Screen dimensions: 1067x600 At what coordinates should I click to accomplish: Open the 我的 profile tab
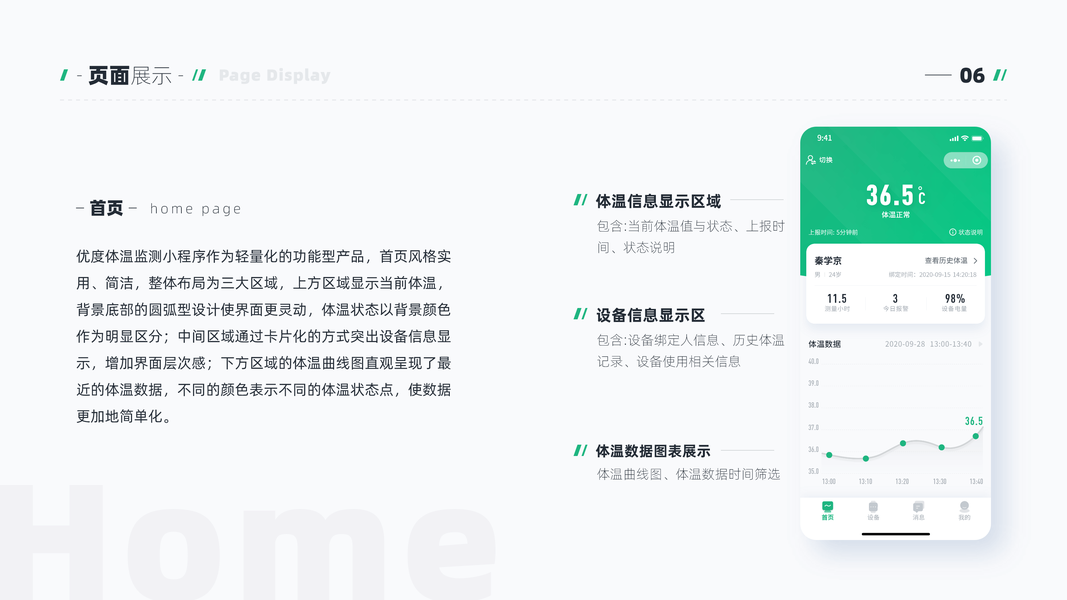pos(964,511)
